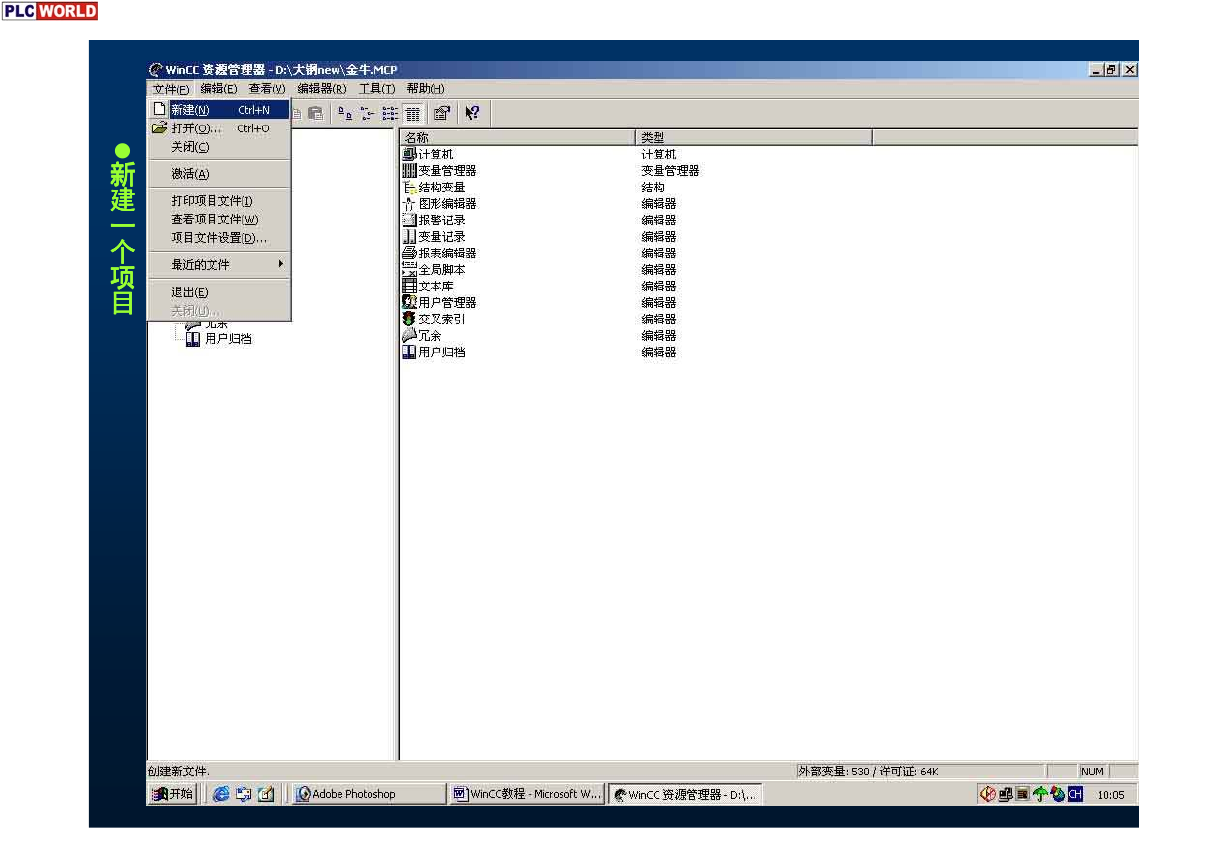This screenshot has width=1228, height=868.
Task: Click the 用户归档 user archive icon in right list
Action: click(409, 352)
